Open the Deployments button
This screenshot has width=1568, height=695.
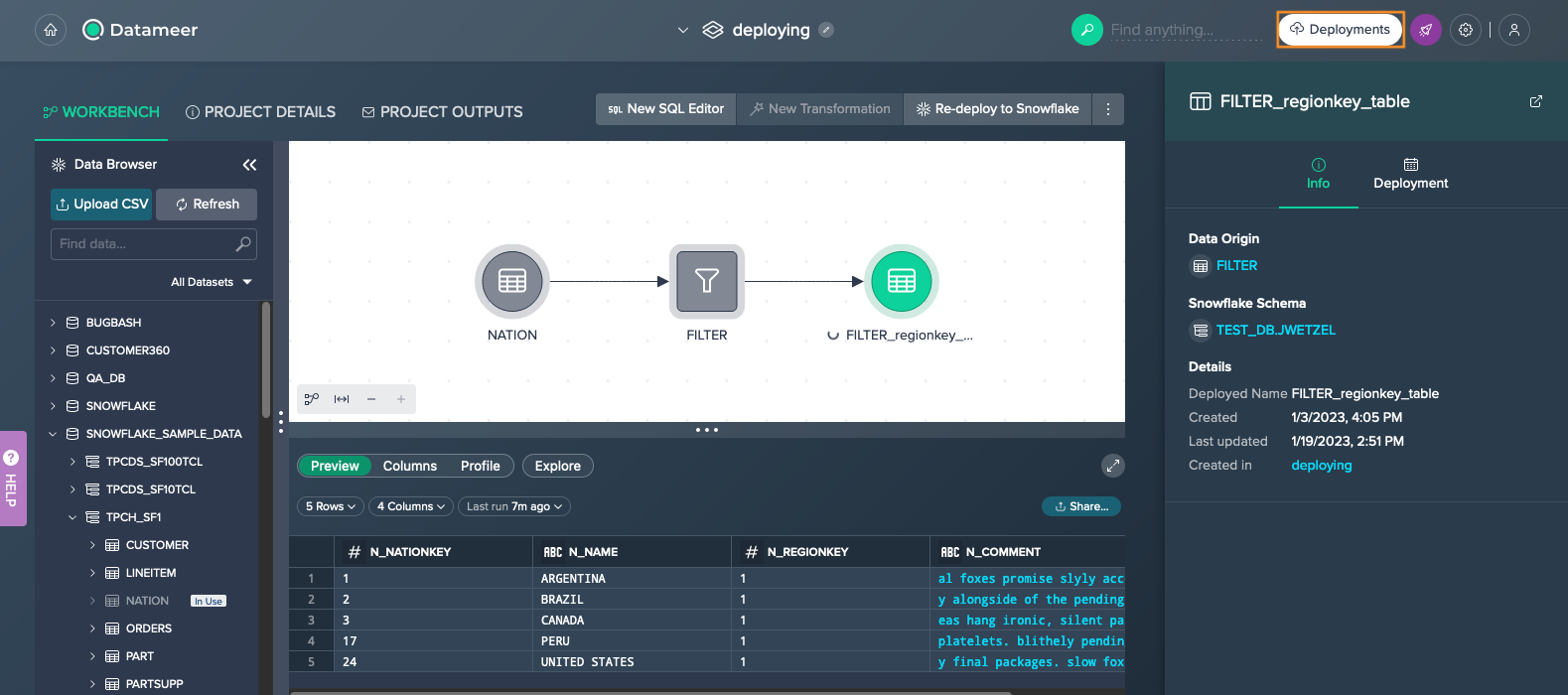tap(1340, 29)
